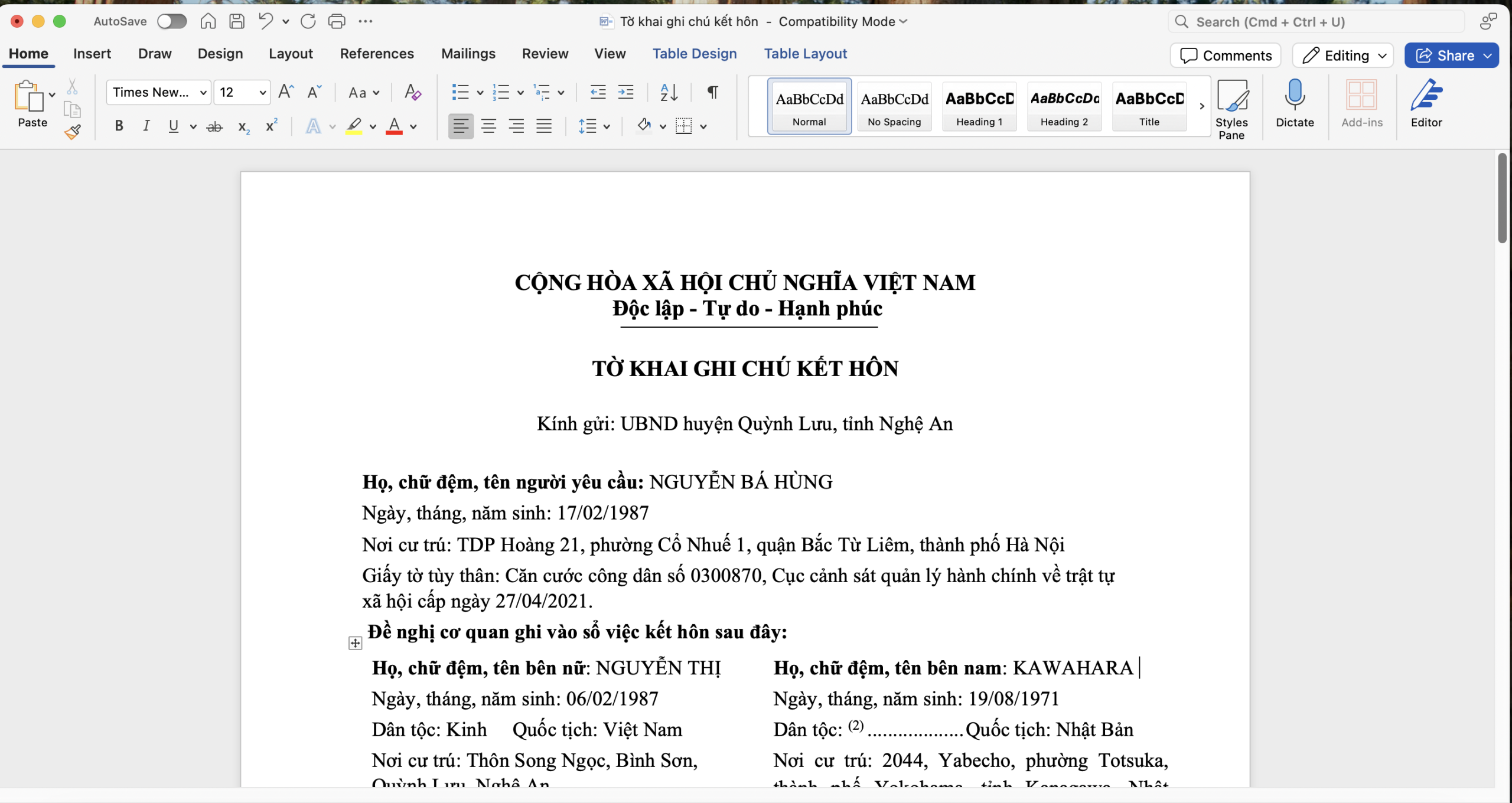Expand the borders dropdown arrow
1512x803 pixels.
703,126
